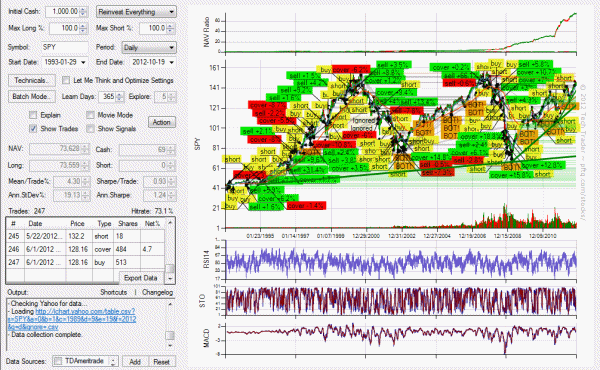Click the 'sell +5.8%' green trade label
600x370 pixels.
tap(534, 64)
